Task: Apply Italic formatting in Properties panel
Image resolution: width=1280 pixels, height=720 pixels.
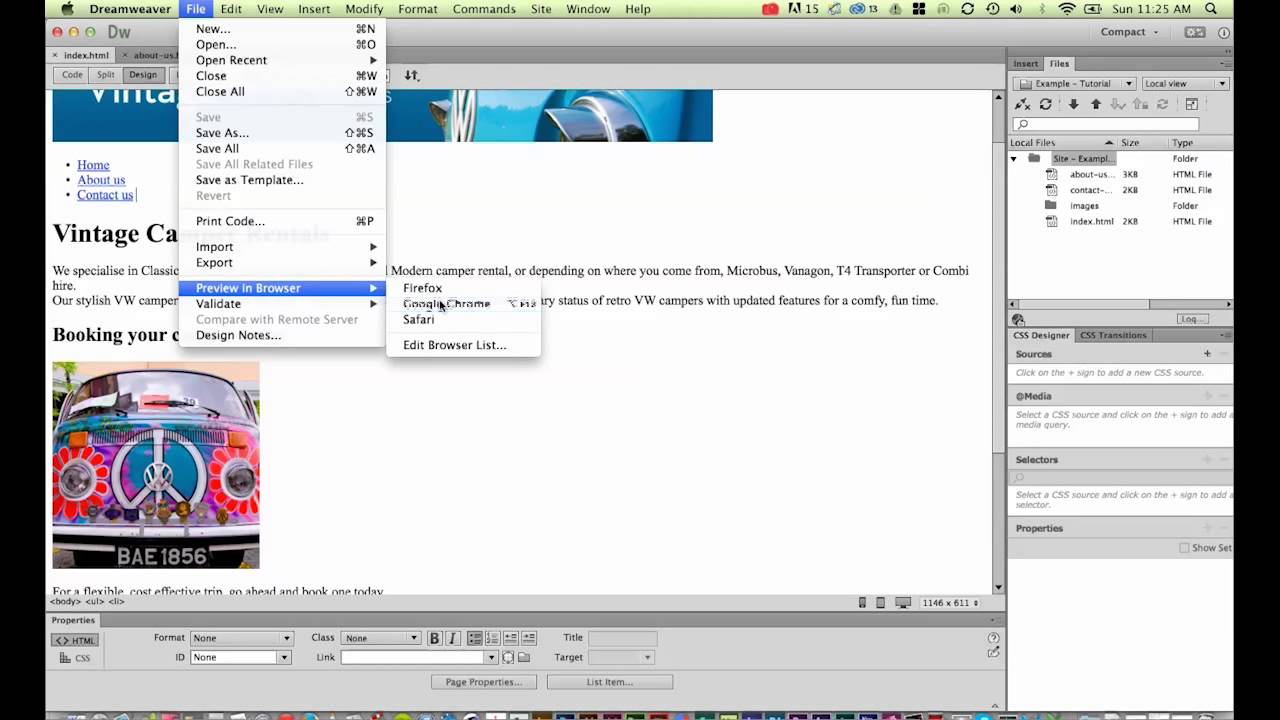Action: point(452,638)
